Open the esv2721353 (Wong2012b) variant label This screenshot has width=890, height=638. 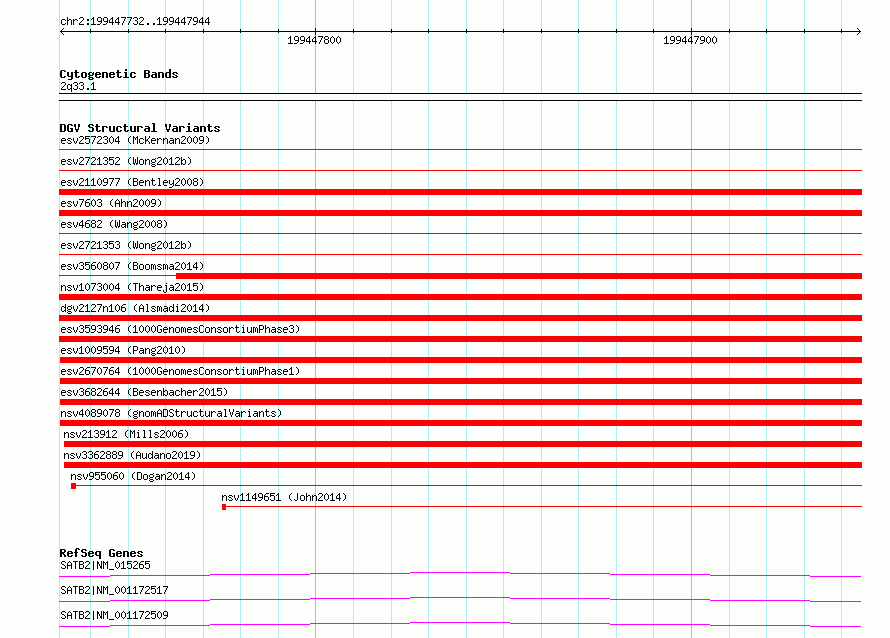(126, 245)
